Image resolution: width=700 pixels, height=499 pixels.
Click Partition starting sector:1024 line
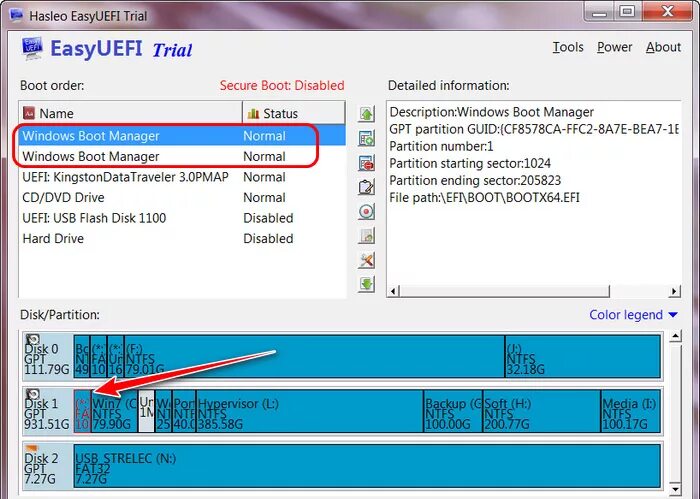[470, 163]
